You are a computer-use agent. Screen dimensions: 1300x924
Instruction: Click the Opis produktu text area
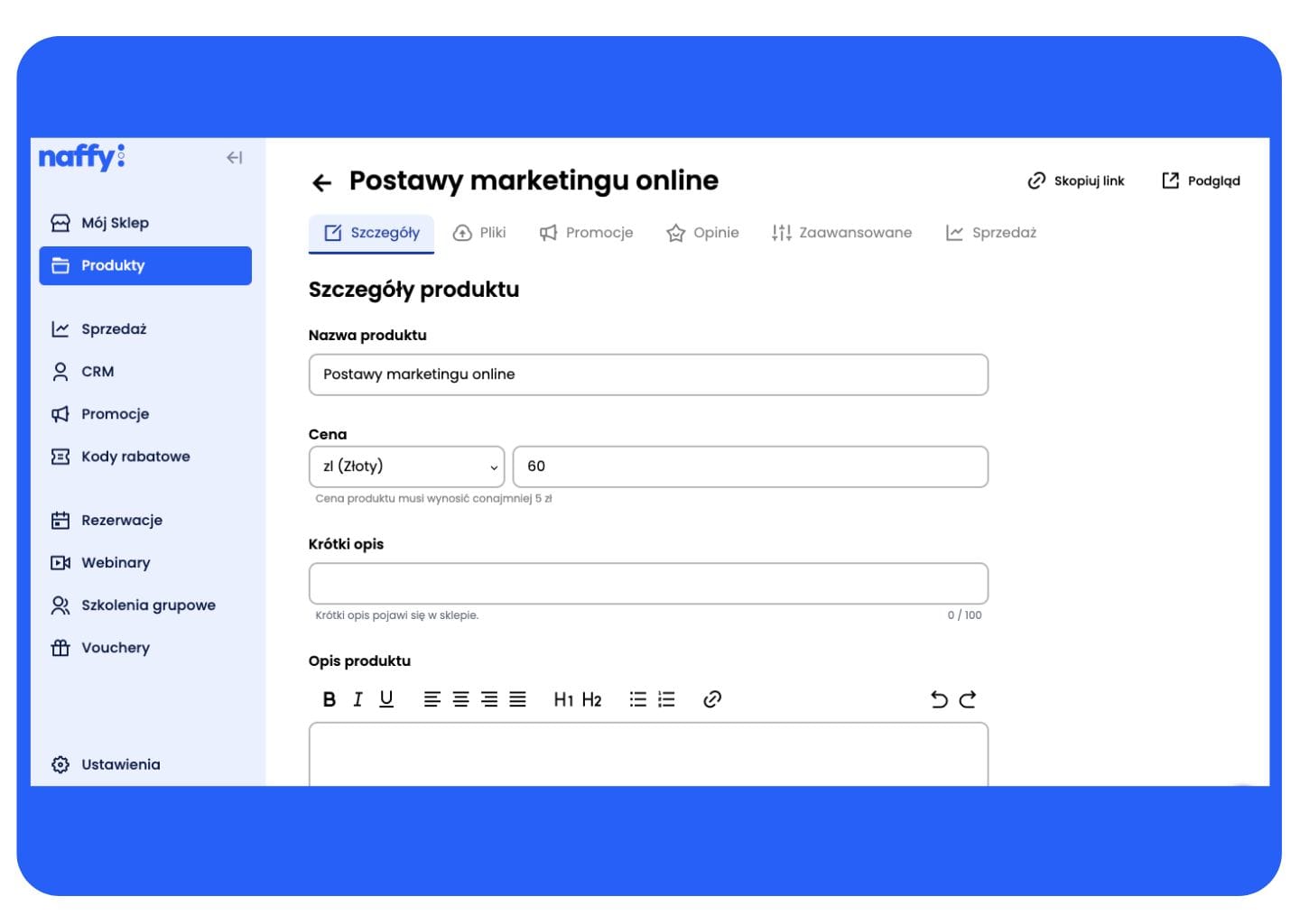click(x=648, y=754)
